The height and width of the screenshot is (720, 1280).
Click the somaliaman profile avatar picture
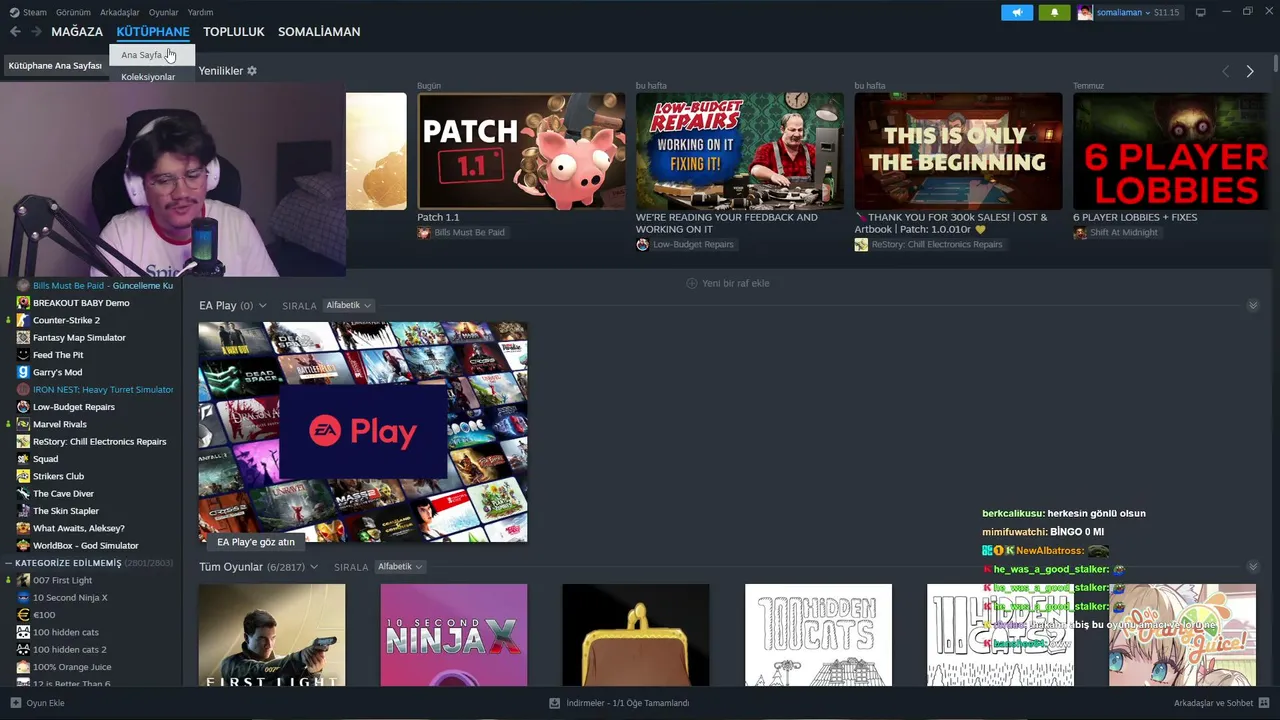coord(1085,12)
